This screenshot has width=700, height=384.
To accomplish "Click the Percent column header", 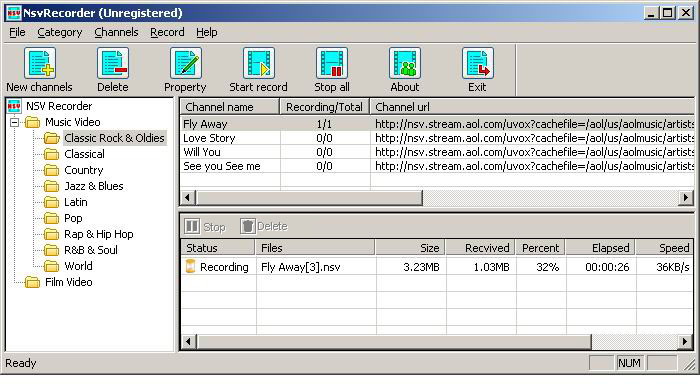I will tap(541, 248).
